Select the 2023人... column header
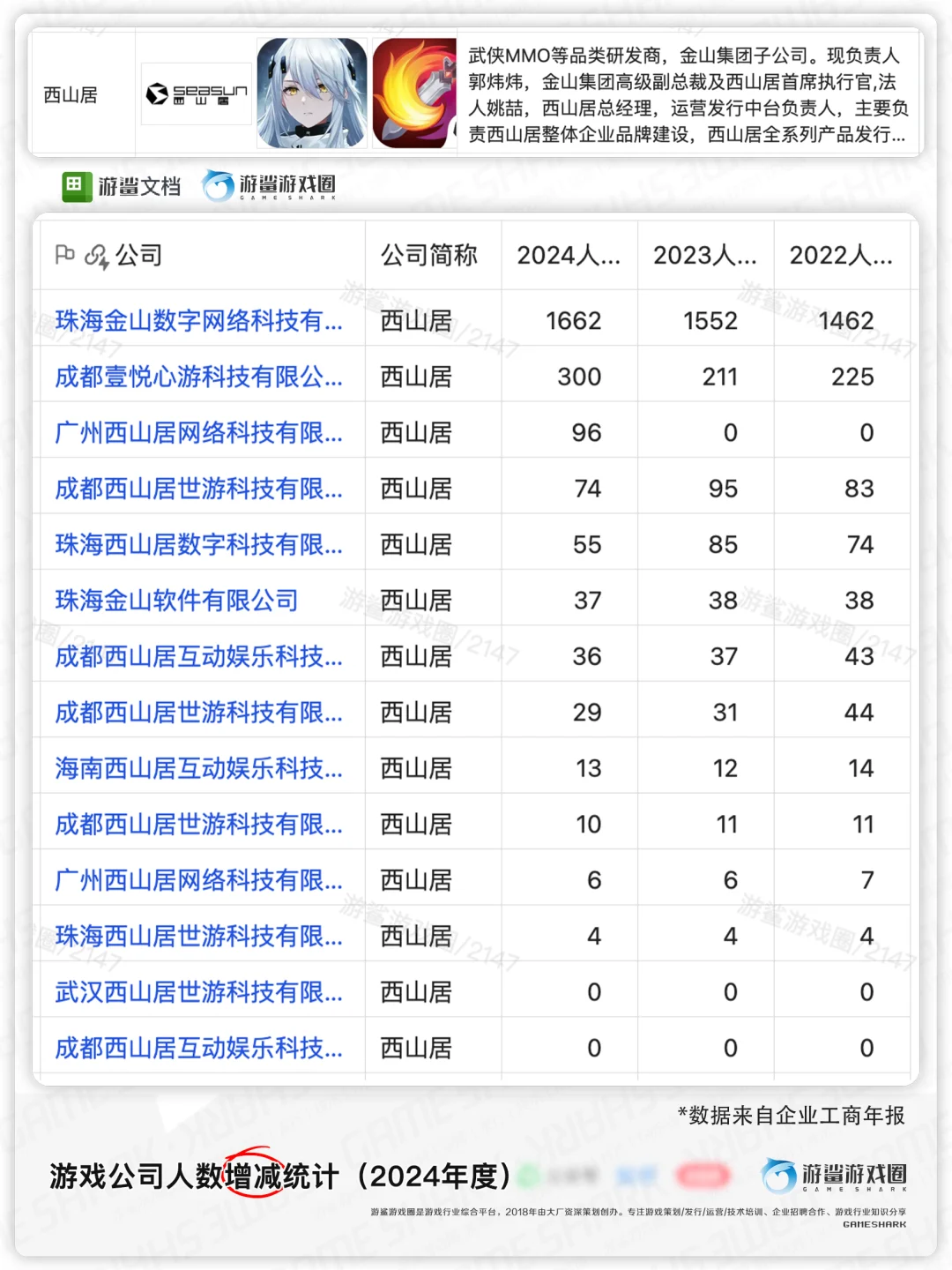The width and height of the screenshot is (952, 1270). (x=705, y=255)
